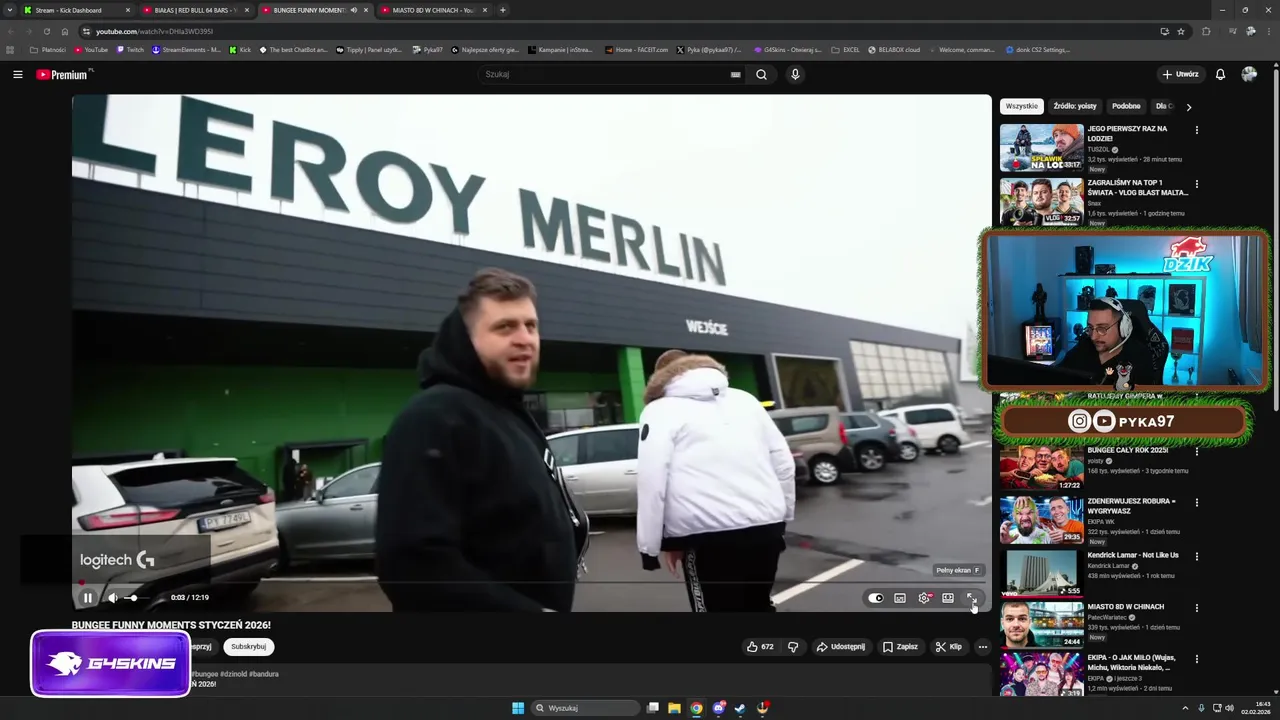1280x720 pixels.
Task: Start voice search with microphone icon
Action: 795,74
